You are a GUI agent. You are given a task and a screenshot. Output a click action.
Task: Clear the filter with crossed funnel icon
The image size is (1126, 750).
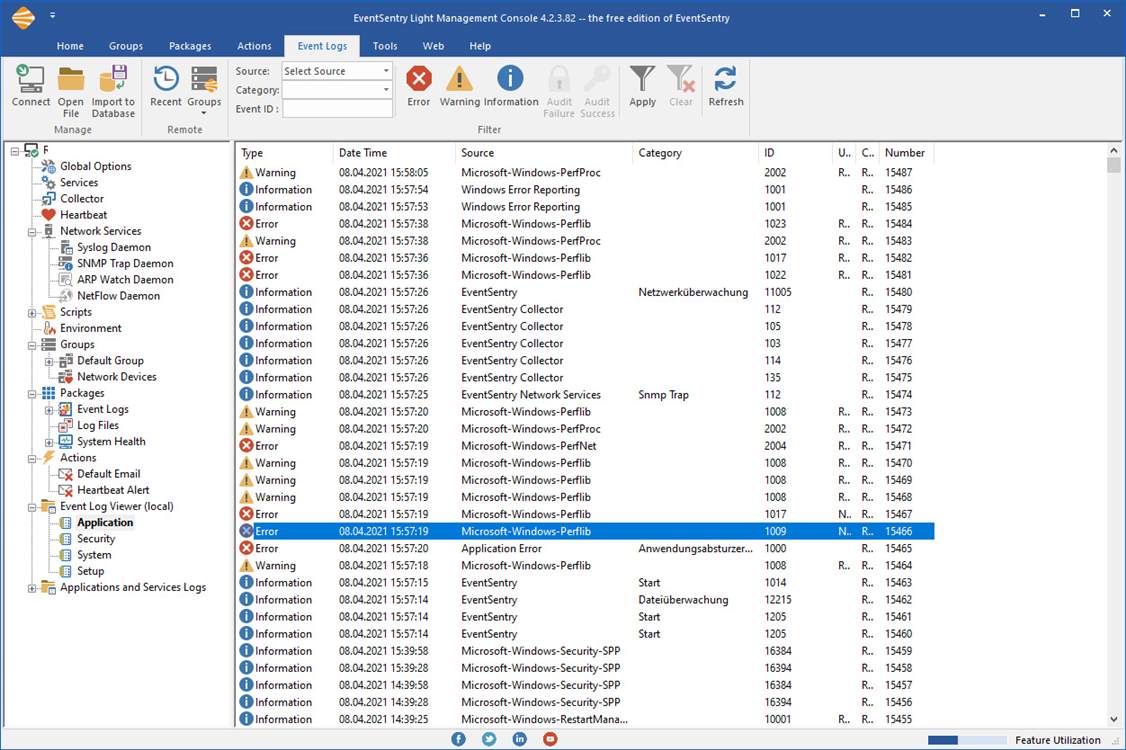680,79
